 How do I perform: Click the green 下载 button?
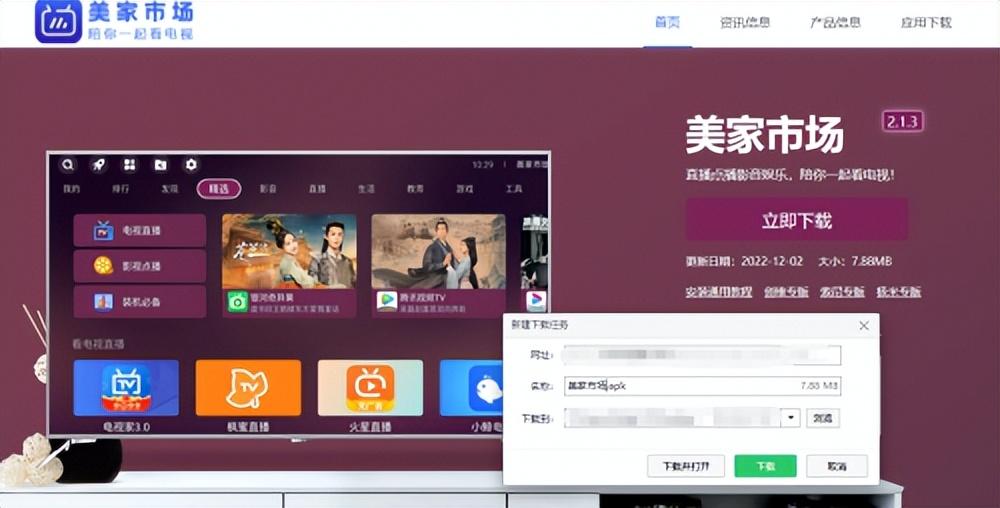(x=765, y=466)
